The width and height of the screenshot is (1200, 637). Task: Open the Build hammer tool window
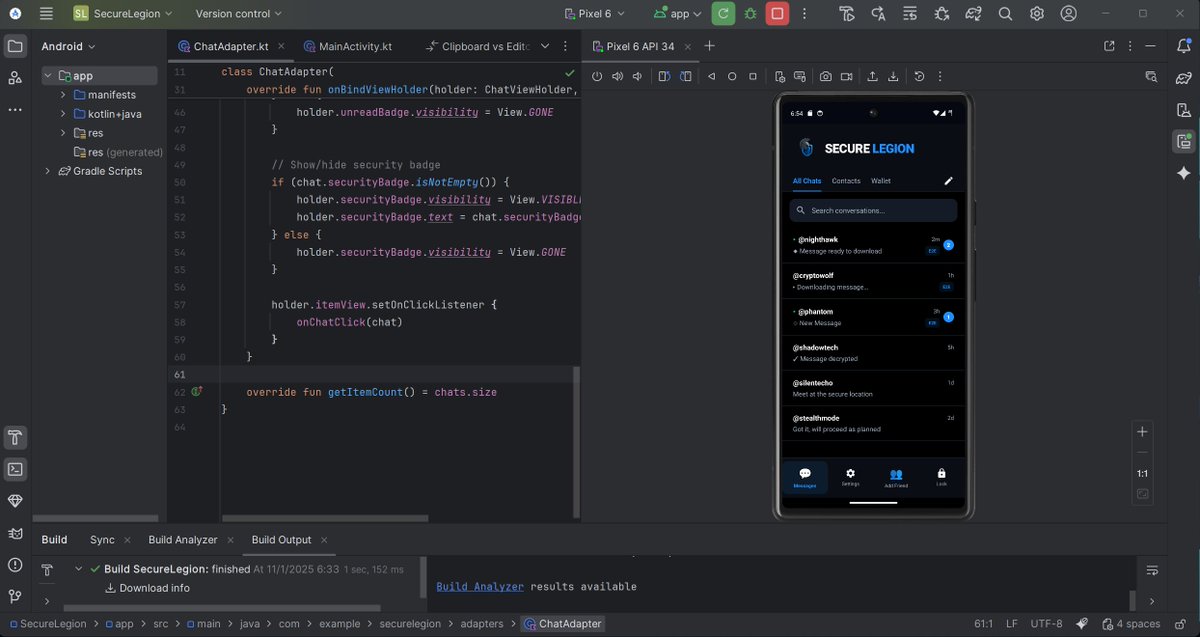tap(15, 437)
